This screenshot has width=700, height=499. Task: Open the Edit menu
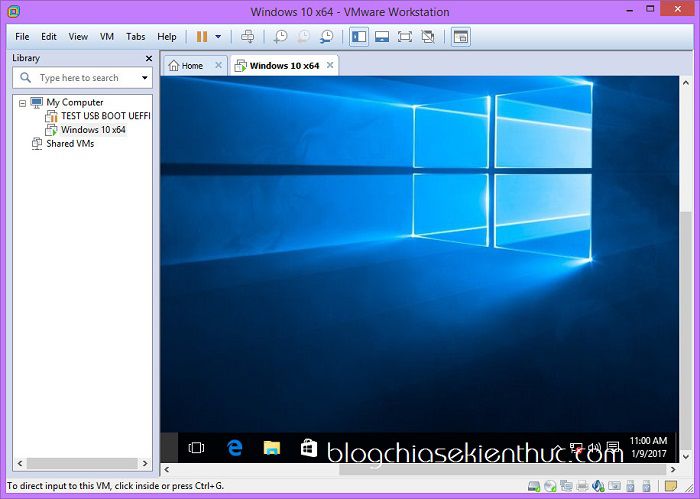[x=49, y=37]
